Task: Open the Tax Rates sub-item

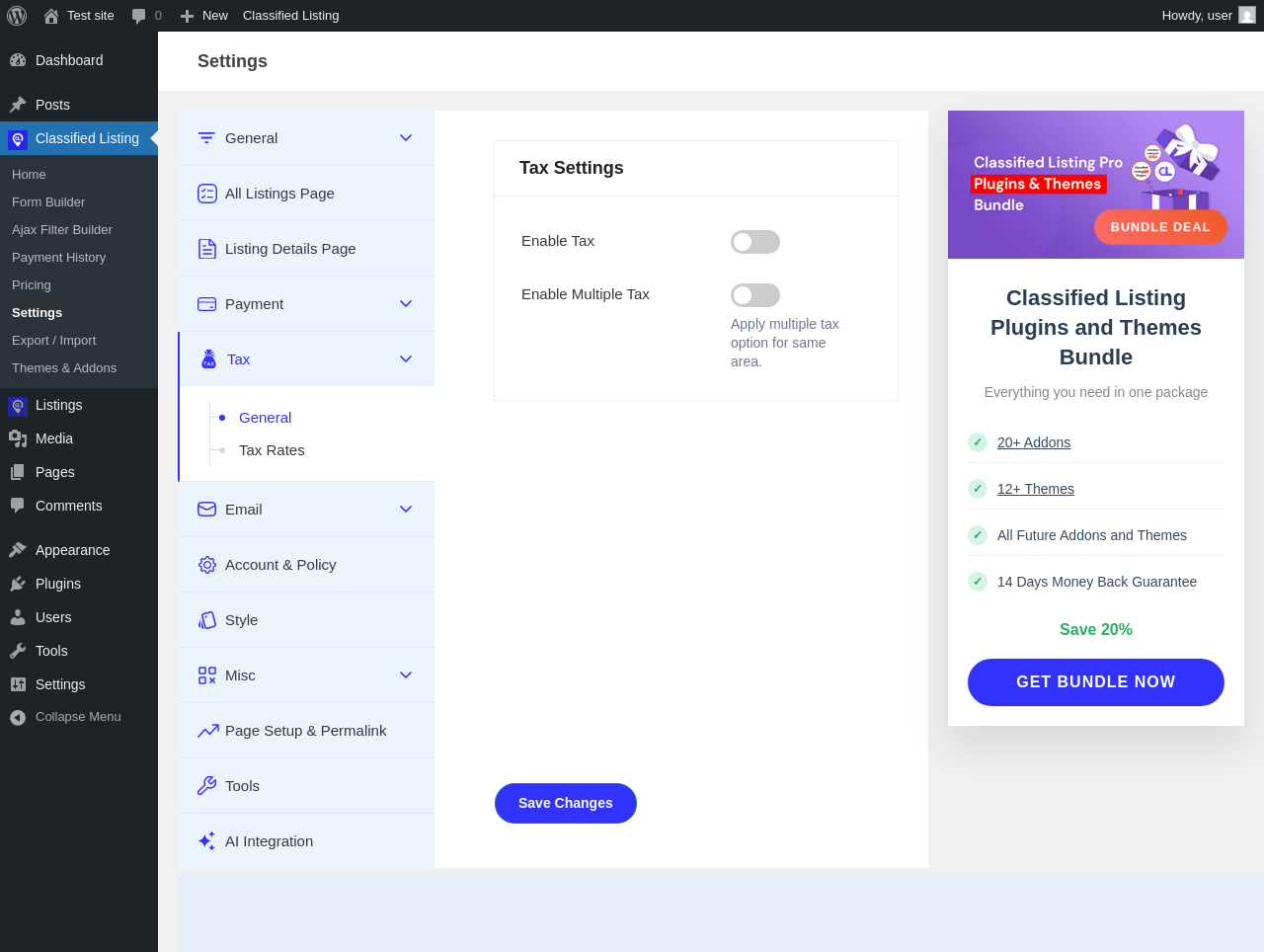Action: click(272, 450)
